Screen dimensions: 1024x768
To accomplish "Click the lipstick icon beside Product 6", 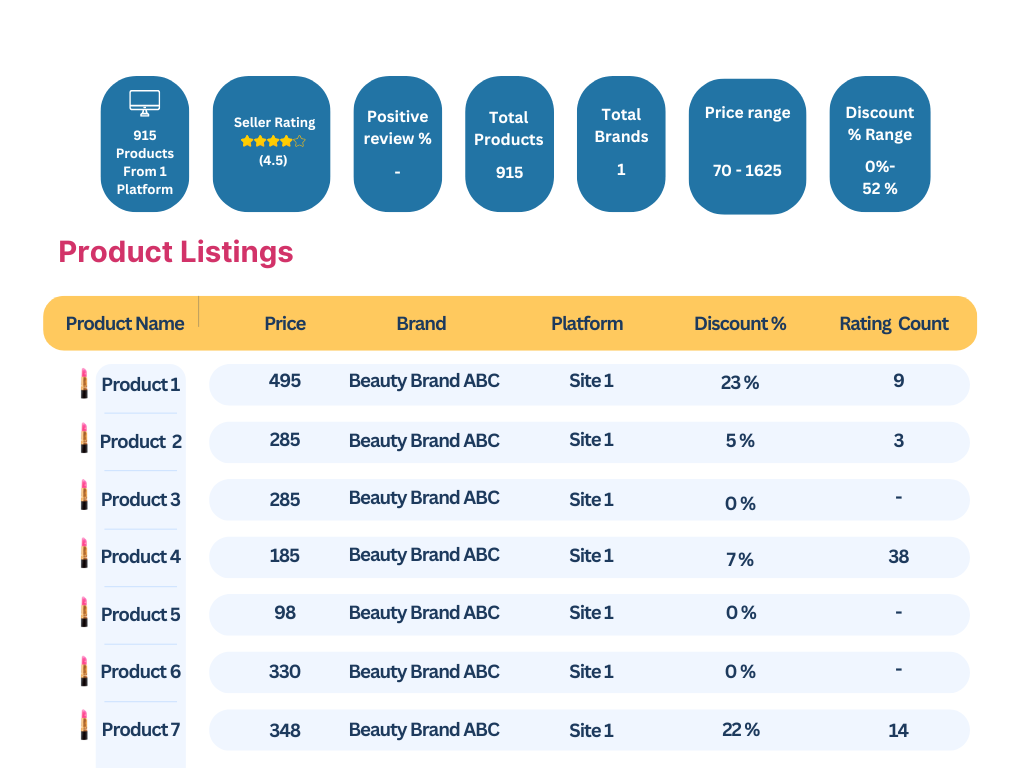I will 84,671.
